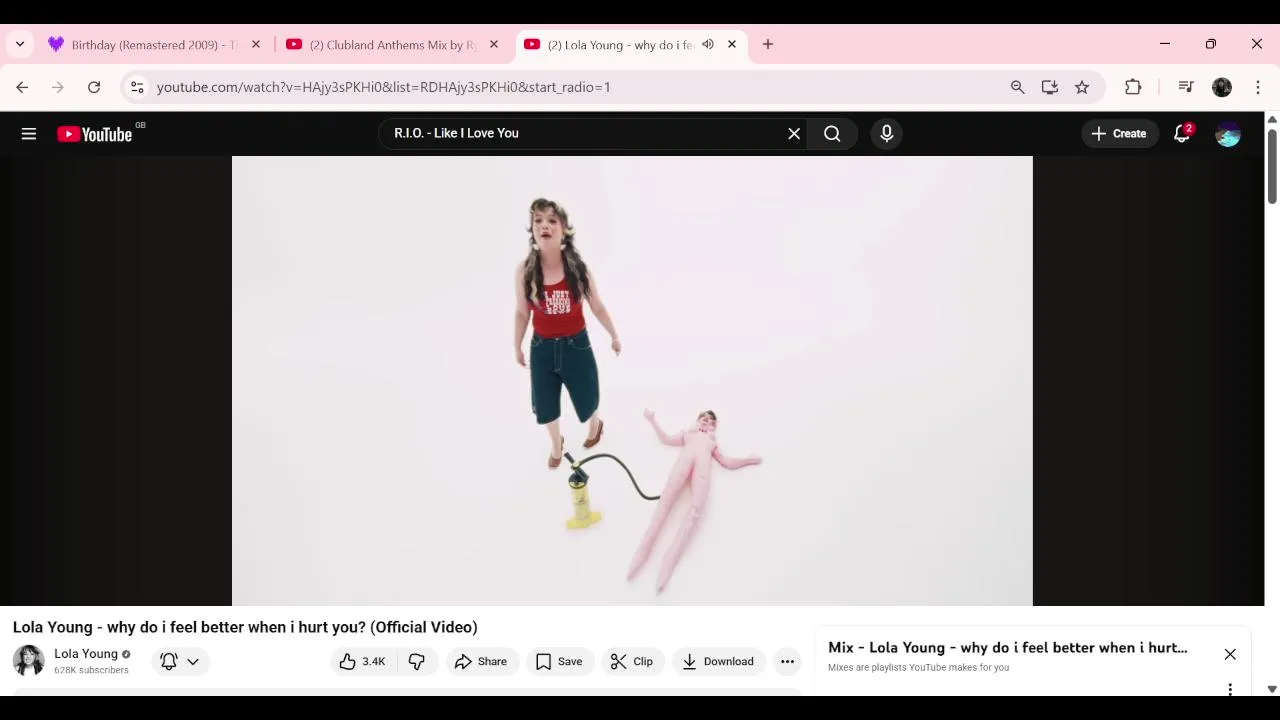Go to the YouTube home logo
Image resolution: width=1280 pixels, height=720 pixels.
(x=95, y=134)
